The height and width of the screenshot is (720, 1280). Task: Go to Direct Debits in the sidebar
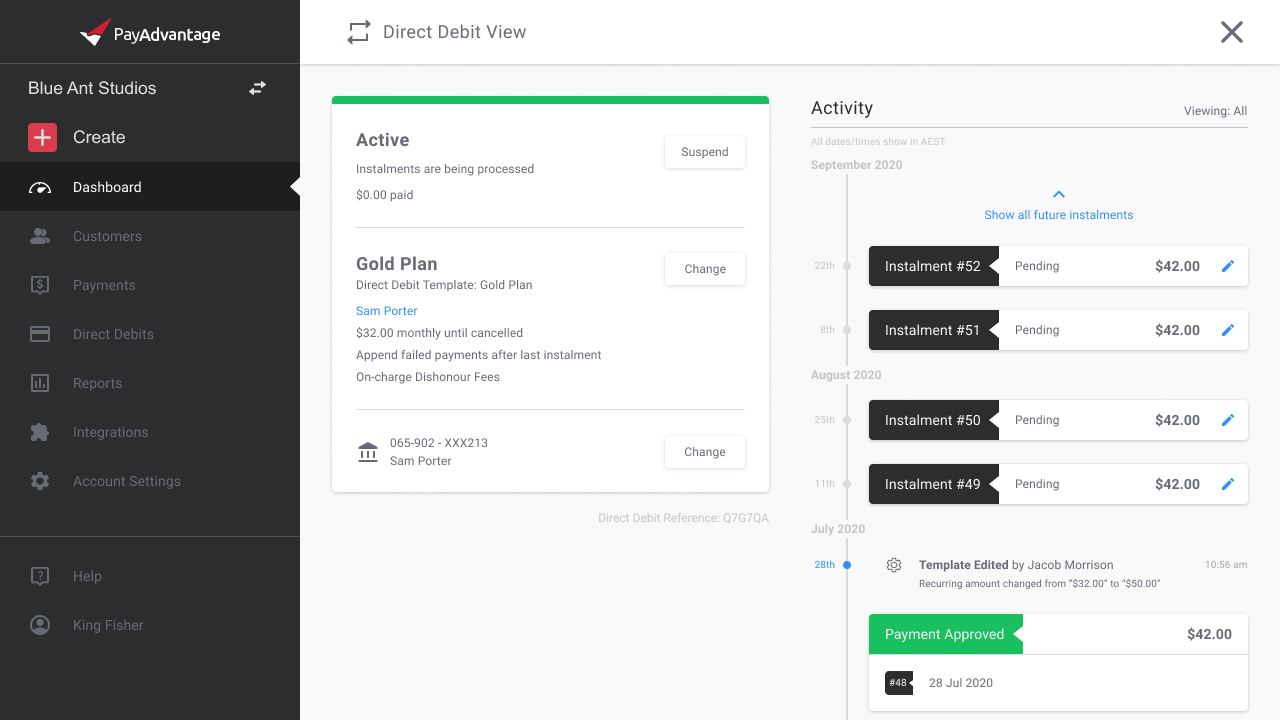[113, 334]
